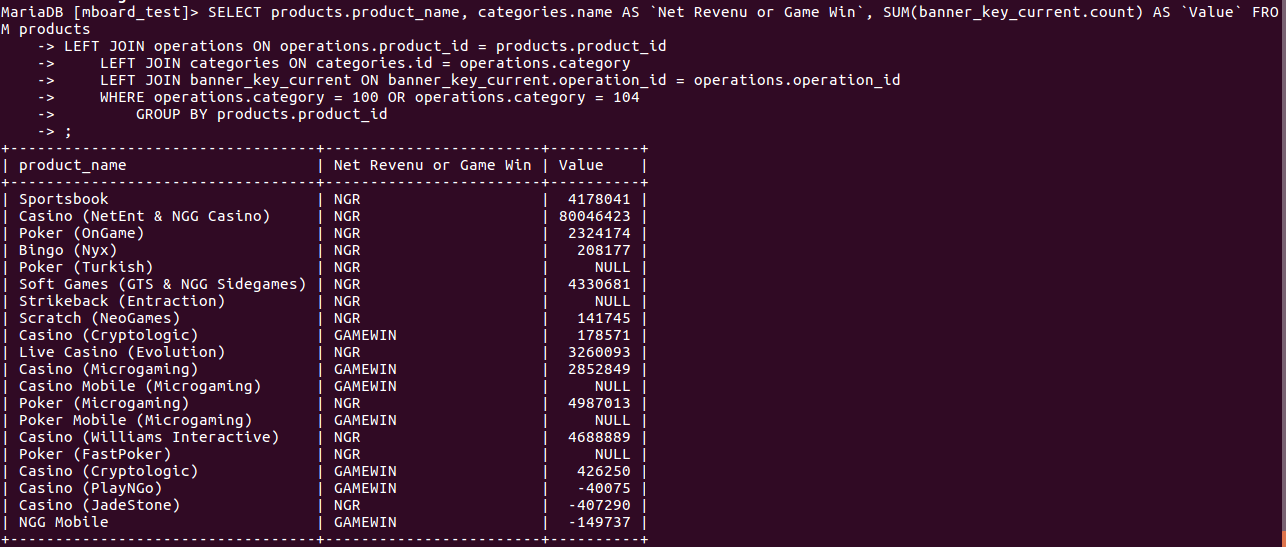The image size is (1286, 547).
Task: Click the value 2852849
Action: tap(599, 369)
